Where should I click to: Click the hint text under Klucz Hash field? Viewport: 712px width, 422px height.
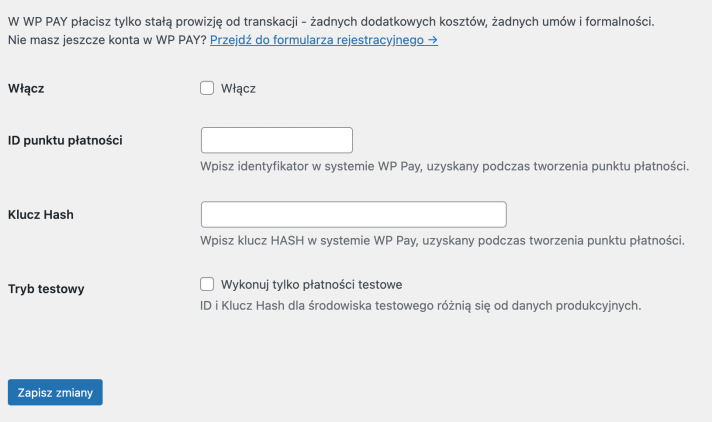tap(442, 240)
